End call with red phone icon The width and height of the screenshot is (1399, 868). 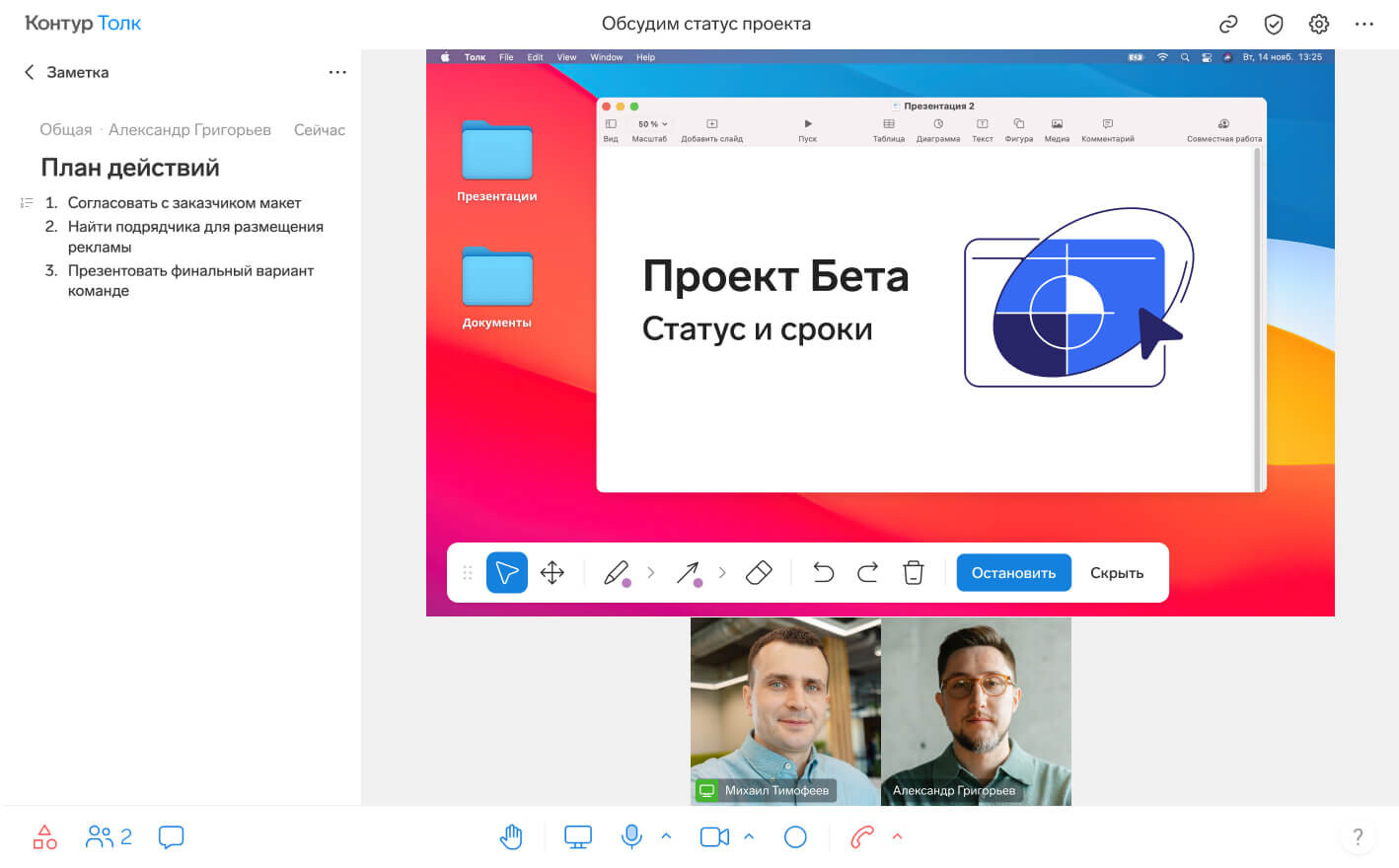[x=862, y=837]
